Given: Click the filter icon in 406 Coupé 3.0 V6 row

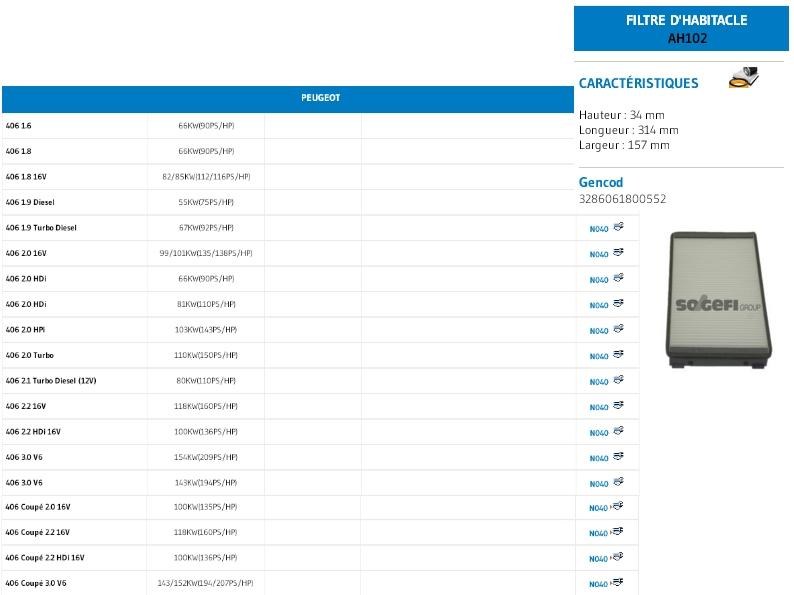Looking at the screenshot, I should 618,582.
